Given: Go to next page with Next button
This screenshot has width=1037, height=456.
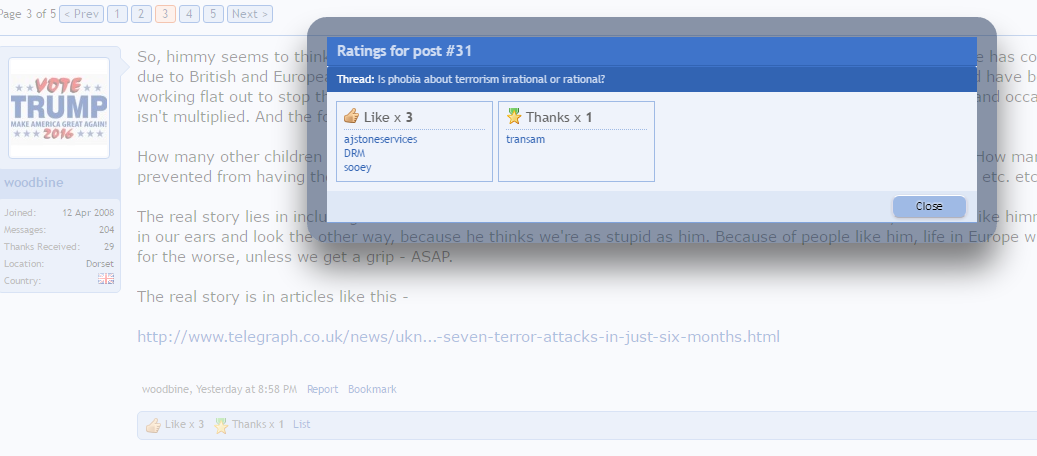Looking at the screenshot, I should pos(249,14).
